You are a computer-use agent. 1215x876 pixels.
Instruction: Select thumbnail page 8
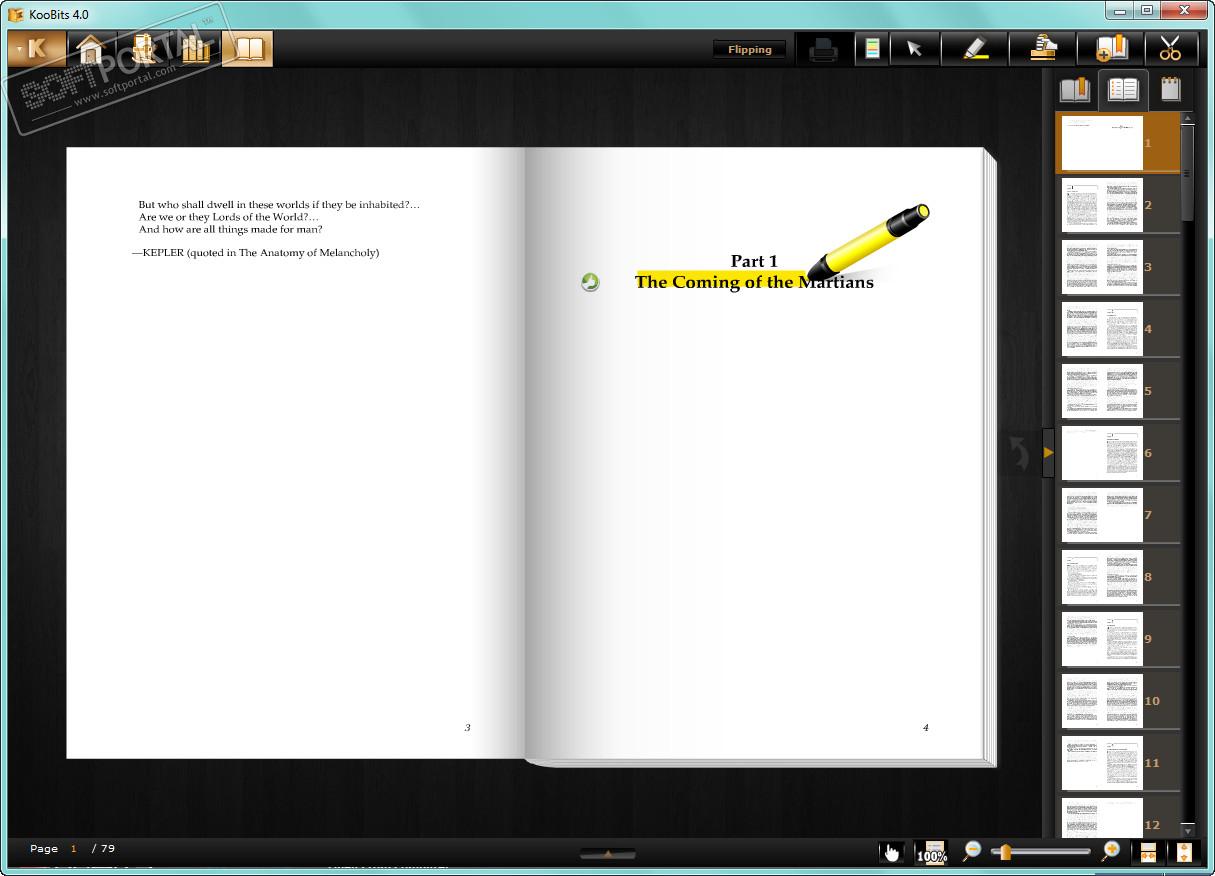(1118, 577)
